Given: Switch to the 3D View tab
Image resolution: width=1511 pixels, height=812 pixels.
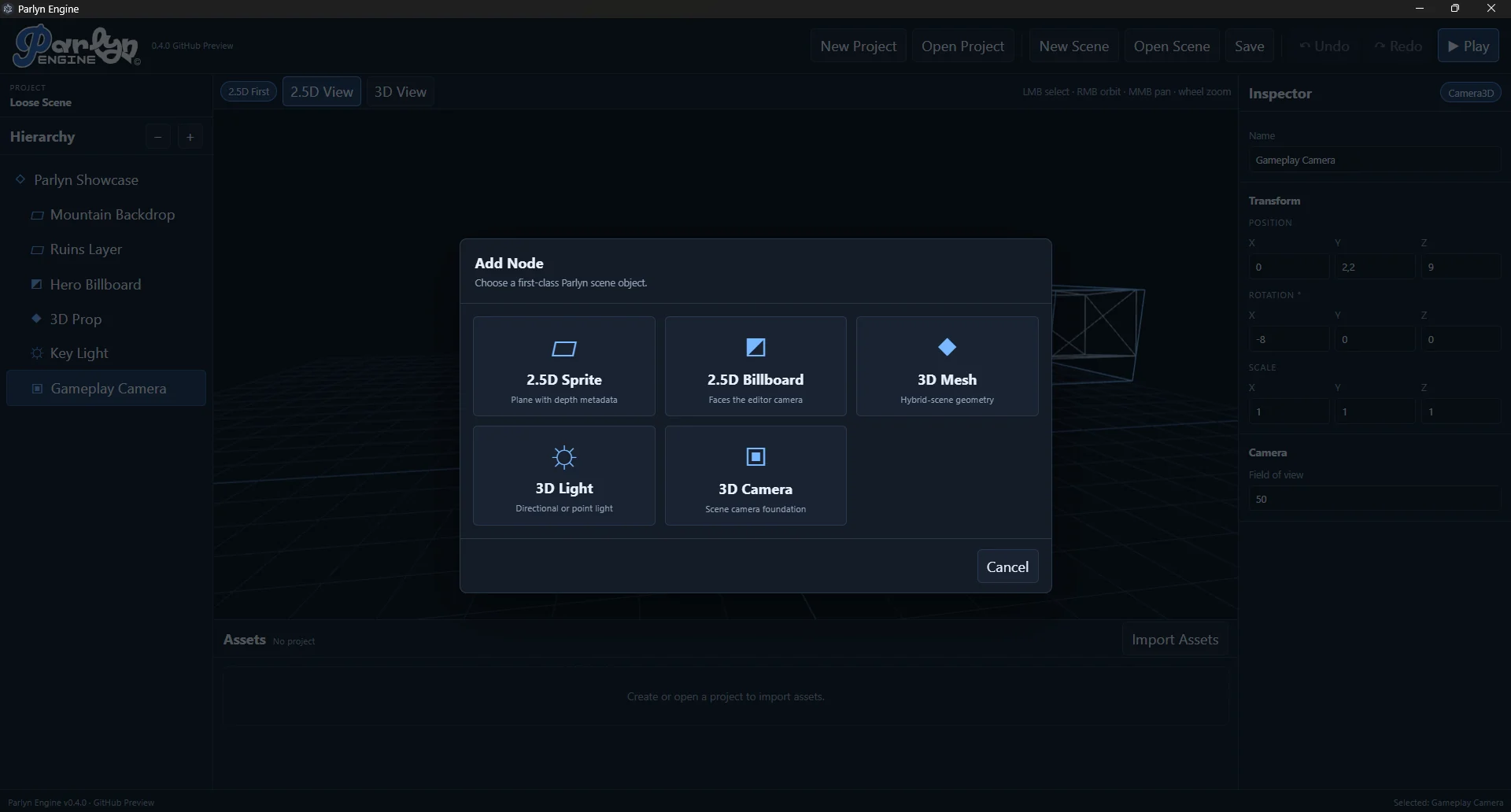Looking at the screenshot, I should (x=401, y=91).
